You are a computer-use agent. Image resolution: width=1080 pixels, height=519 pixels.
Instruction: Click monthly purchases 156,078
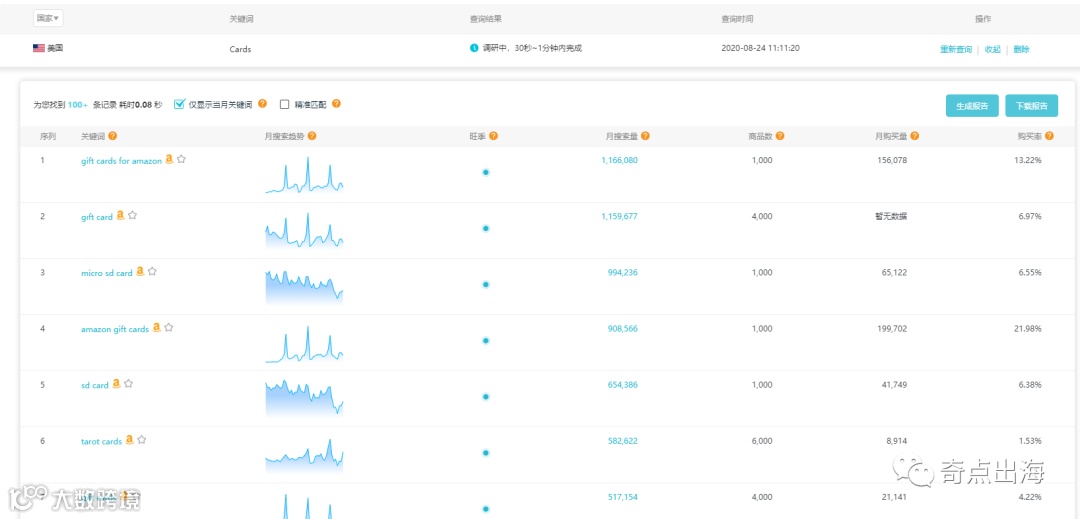click(x=893, y=160)
